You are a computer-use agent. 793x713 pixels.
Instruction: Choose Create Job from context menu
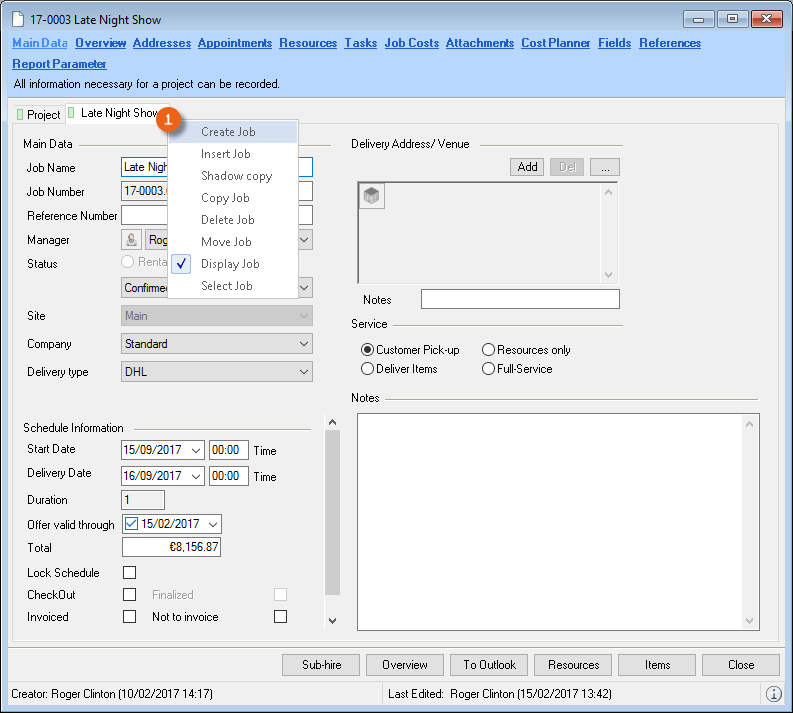(228, 132)
